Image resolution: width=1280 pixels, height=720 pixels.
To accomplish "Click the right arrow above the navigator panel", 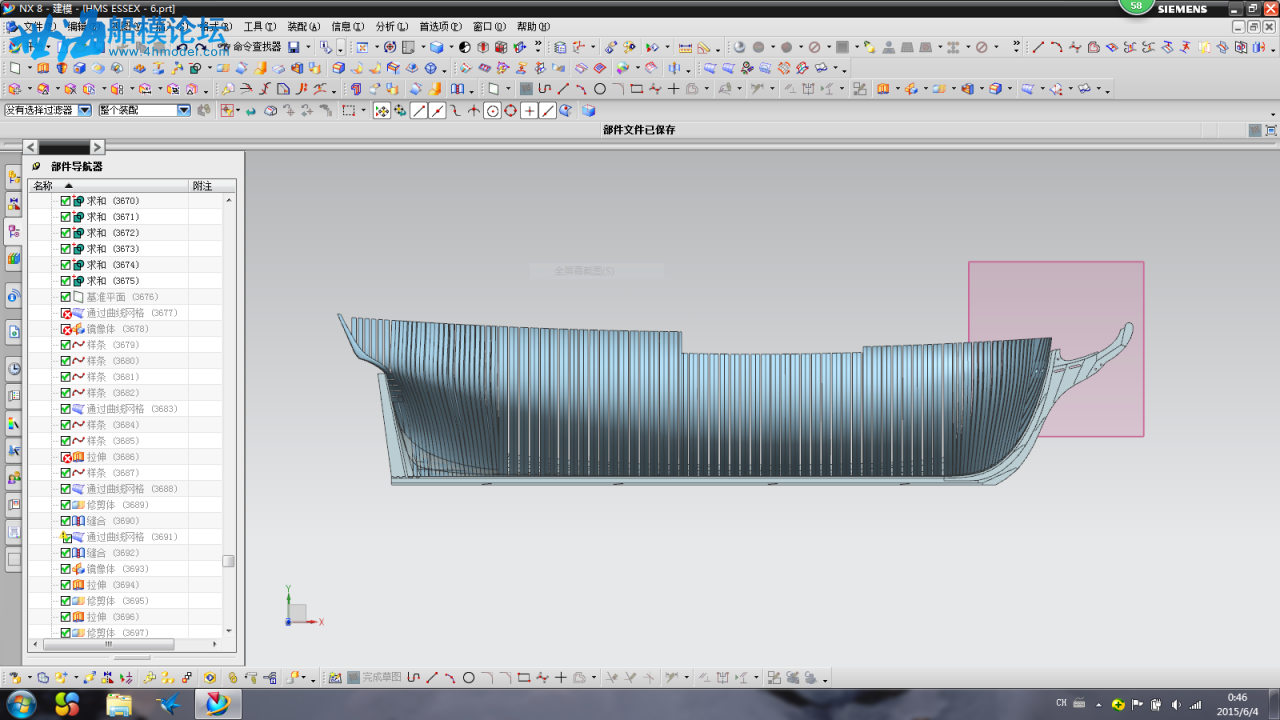I will (x=97, y=147).
